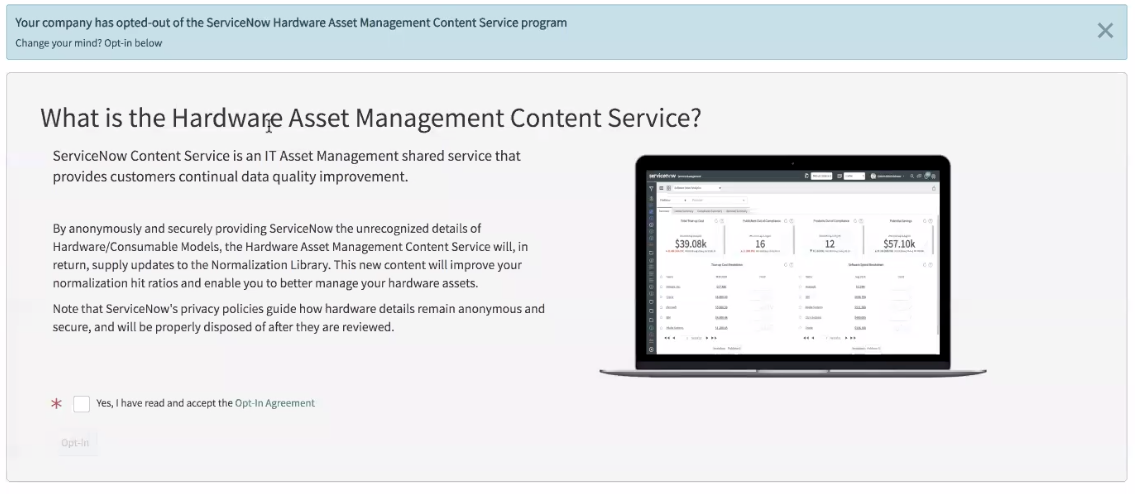The image size is (1135, 494).
Task: Click the text 'Change your mind? Opt-in below'
Action: tap(88, 43)
